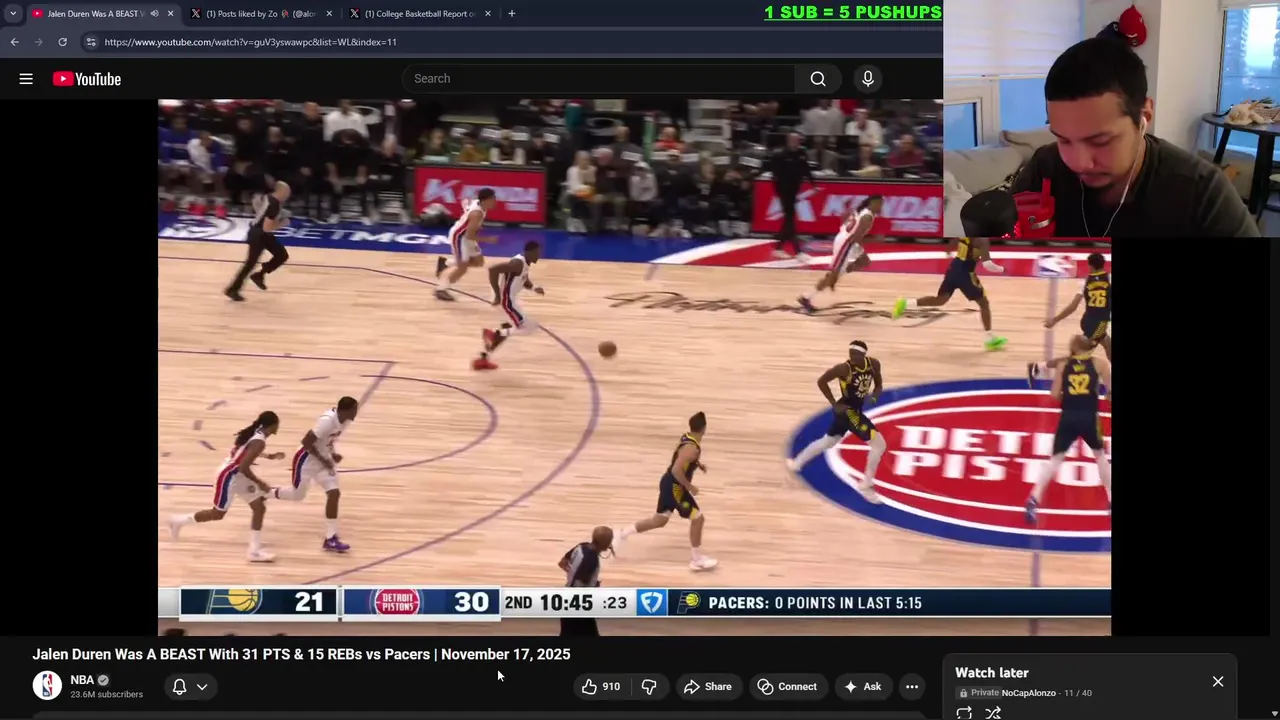Close the Posts liked by Zo tab
This screenshot has width=1280, height=720.
click(329, 14)
